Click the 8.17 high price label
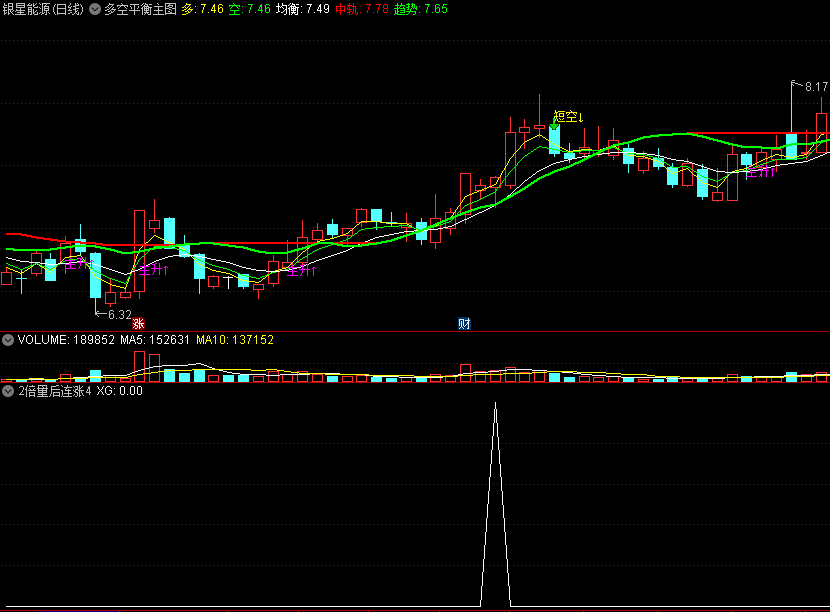Viewport: 830px width, 612px height. coord(816,87)
